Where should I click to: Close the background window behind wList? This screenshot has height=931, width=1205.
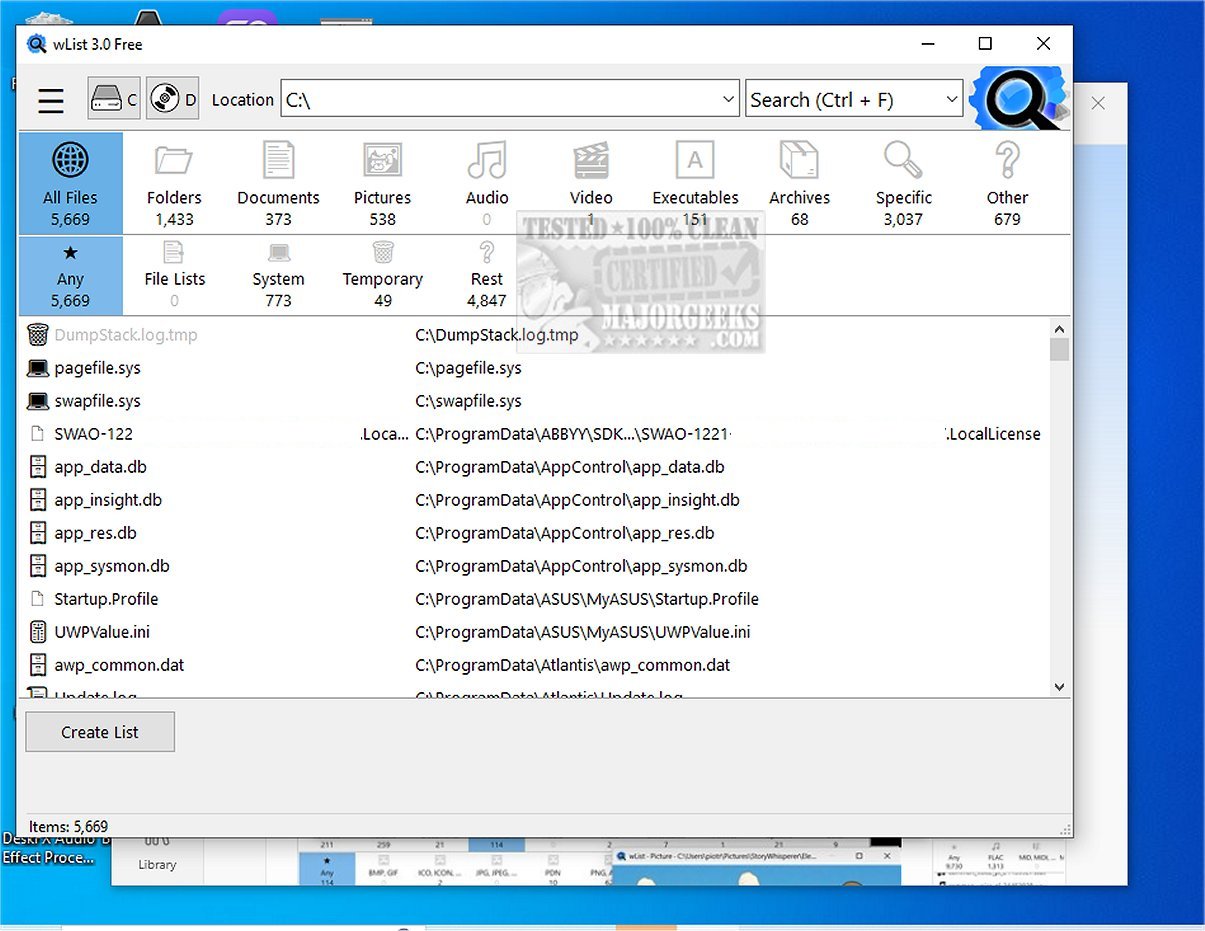(1098, 103)
